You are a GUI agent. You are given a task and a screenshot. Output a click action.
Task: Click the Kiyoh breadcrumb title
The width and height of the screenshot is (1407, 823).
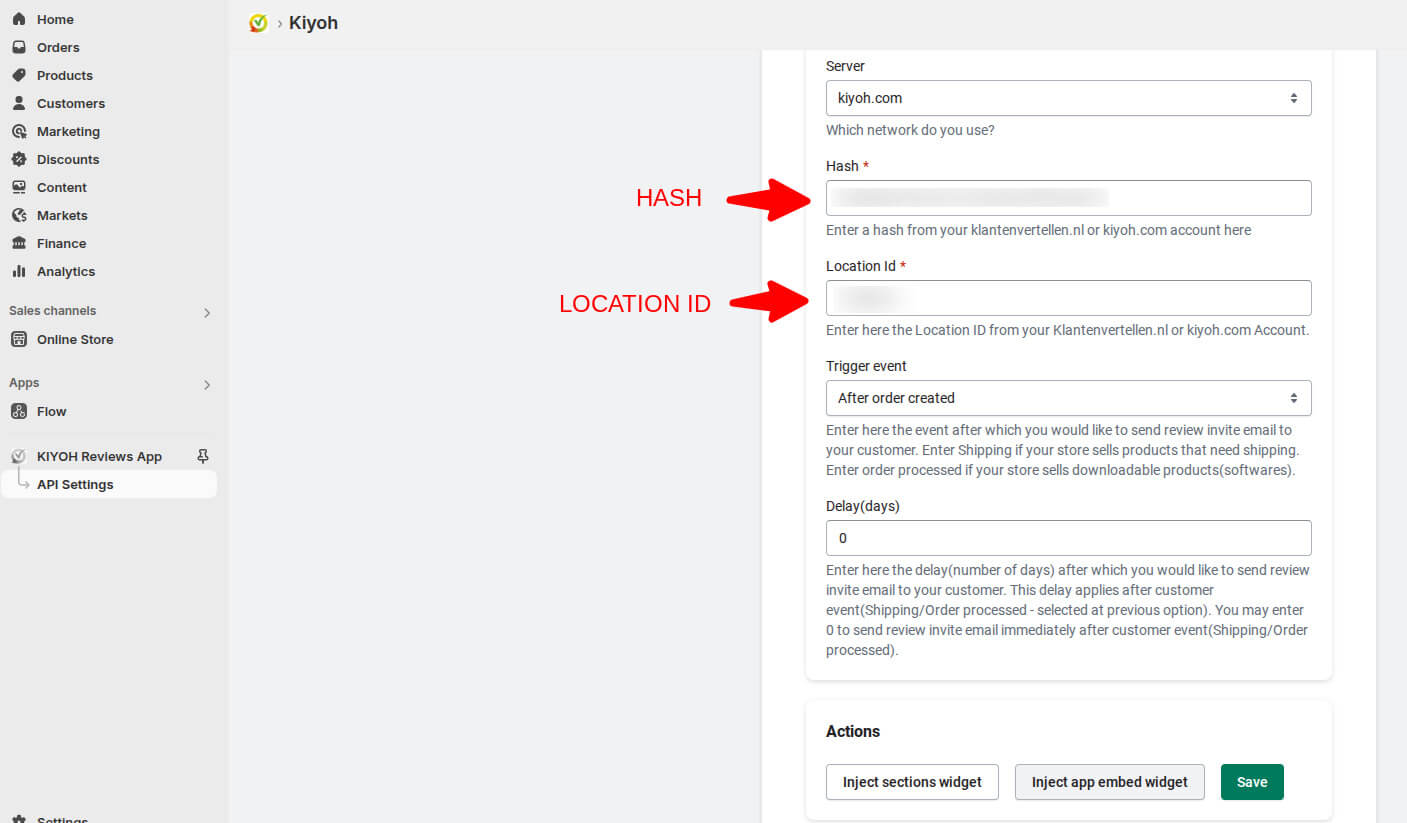[313, 22]
